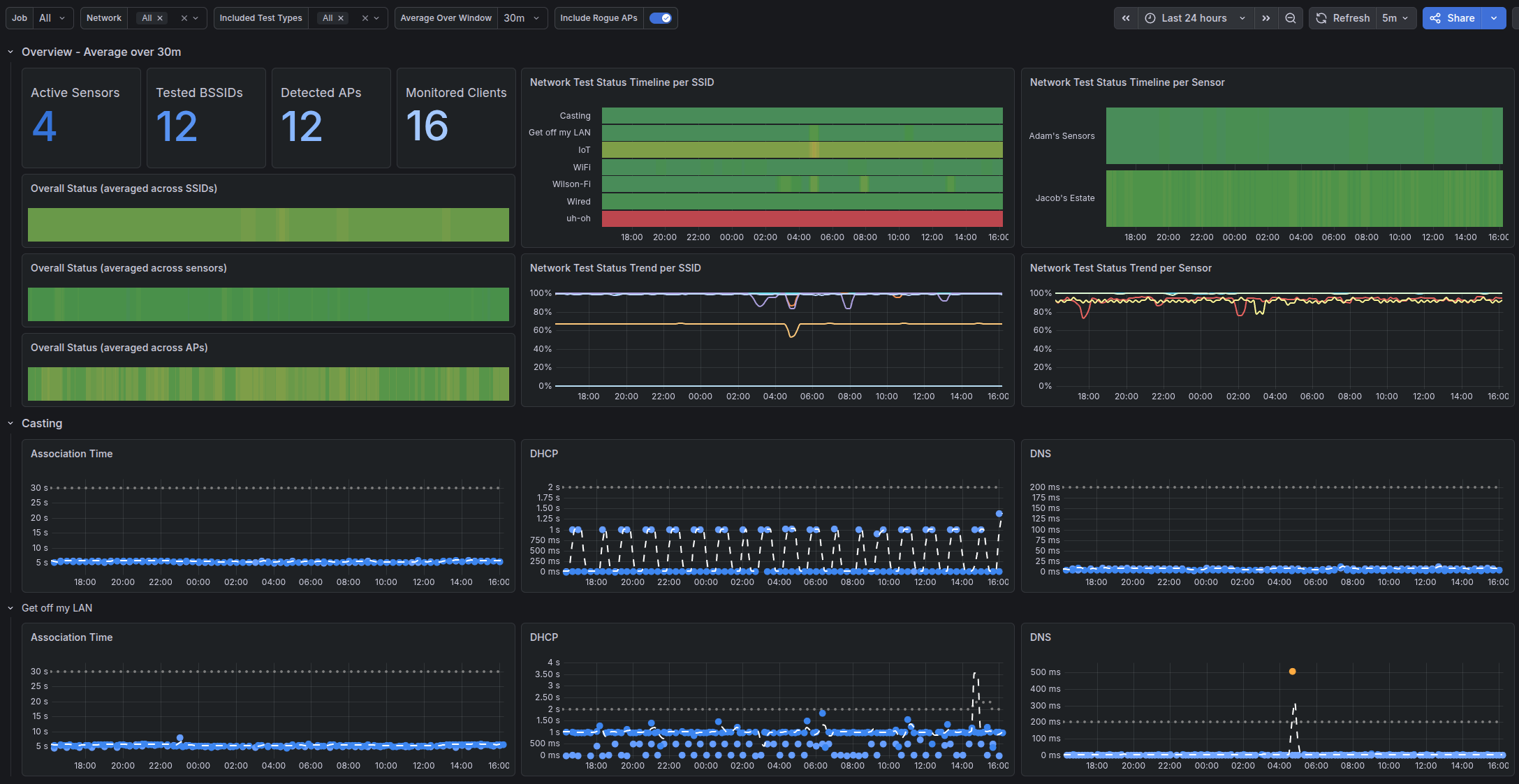Collapse the Get off my LAN row
Screen dimensions: 1519x784
[10, 608]
